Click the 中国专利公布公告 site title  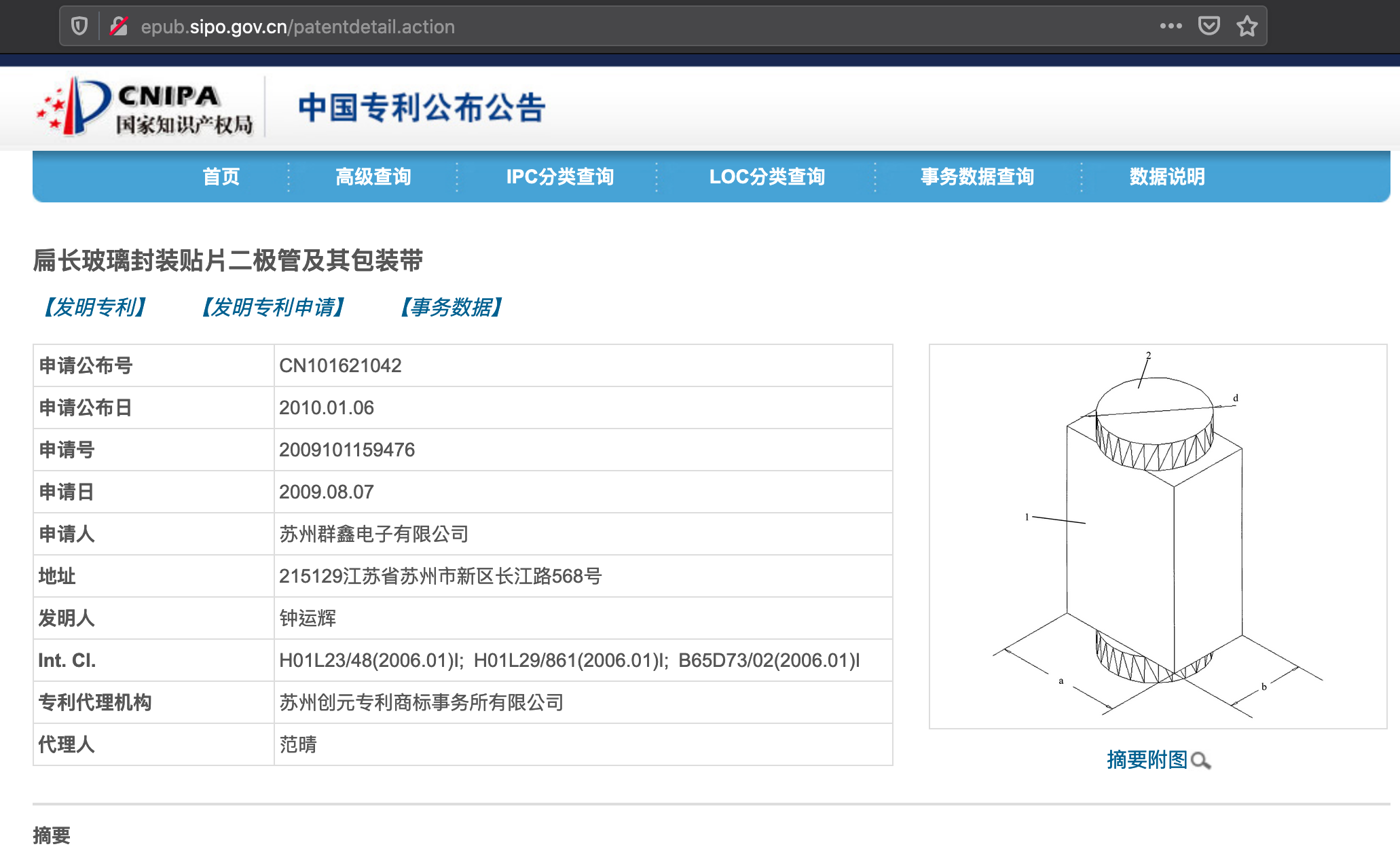422,107
